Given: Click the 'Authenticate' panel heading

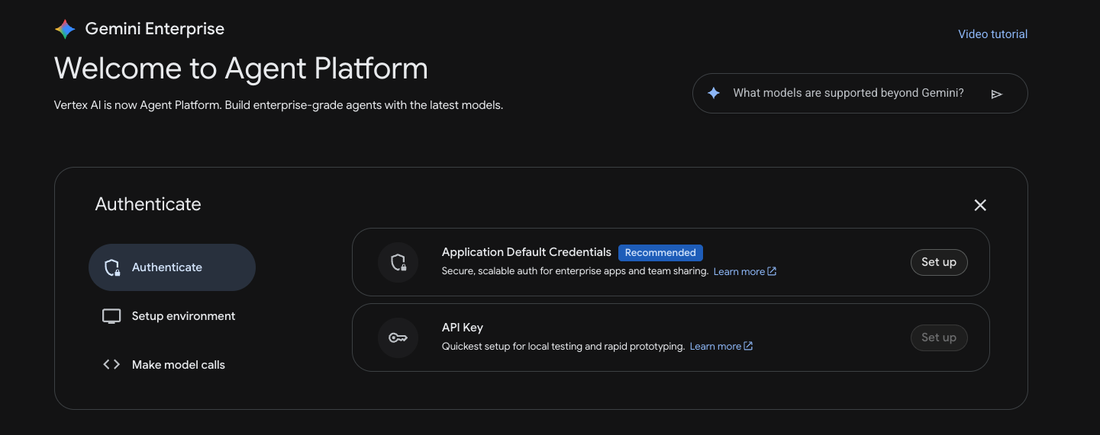Looking at the screenshot, I should coord(148,204).
